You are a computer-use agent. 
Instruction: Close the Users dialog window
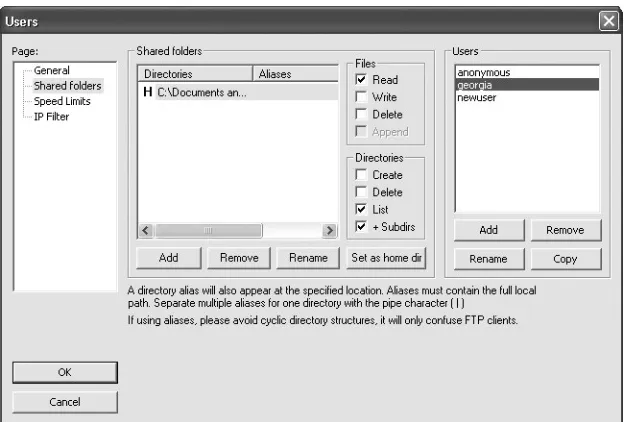[608, 21]
